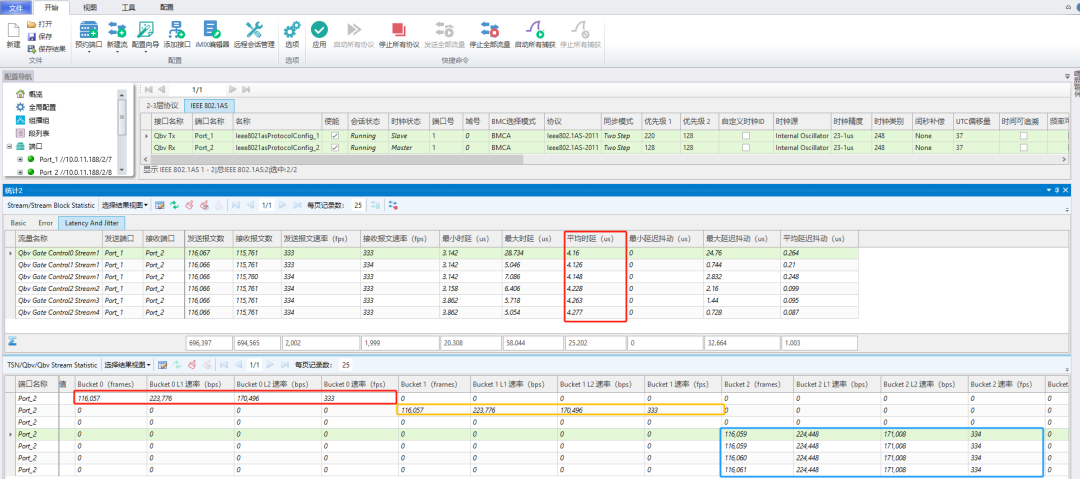Toggle 使能 checkbox for Qbv Tx row
This screenshot has height=479, width=1080.
click(x=335, y=136)
